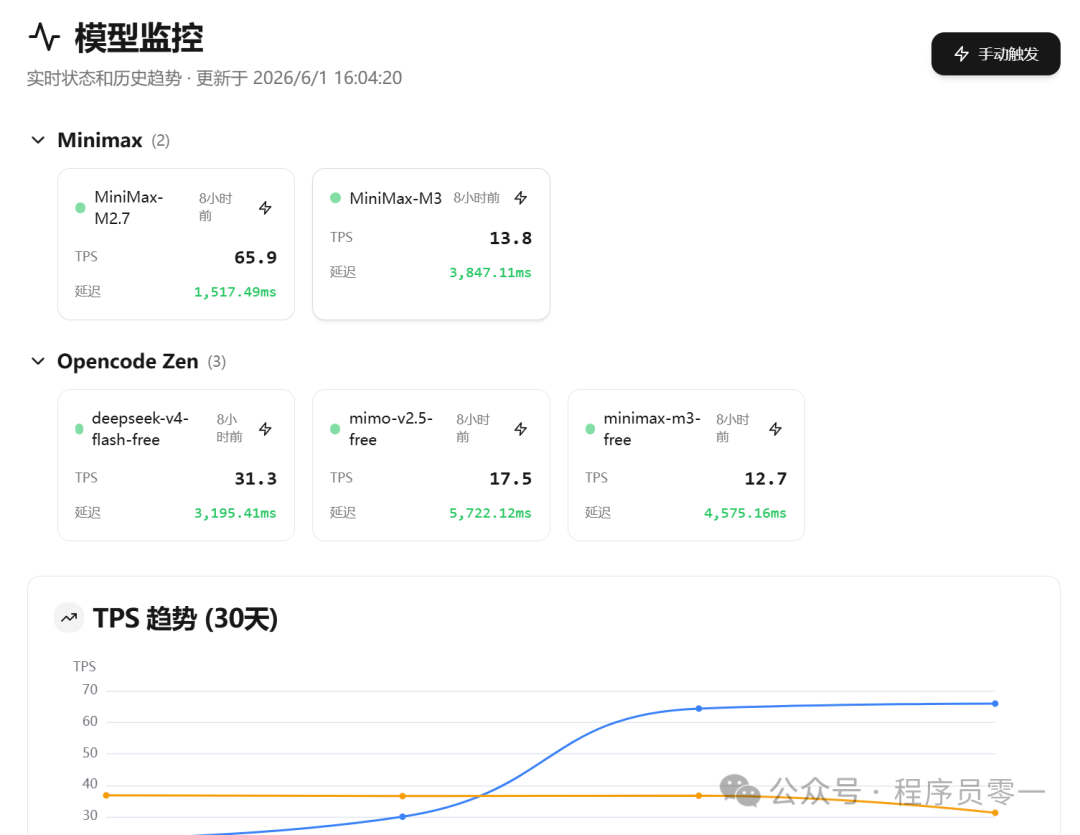Viewport: 1080px width, 835px height.
Task: Click latency value 3,195.41ms
Action: pos(235,513)
